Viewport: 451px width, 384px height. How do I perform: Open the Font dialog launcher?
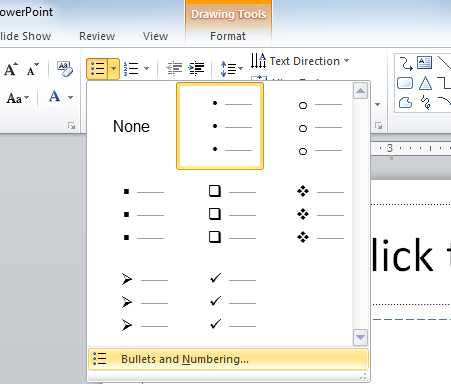(x=71, y=126)
